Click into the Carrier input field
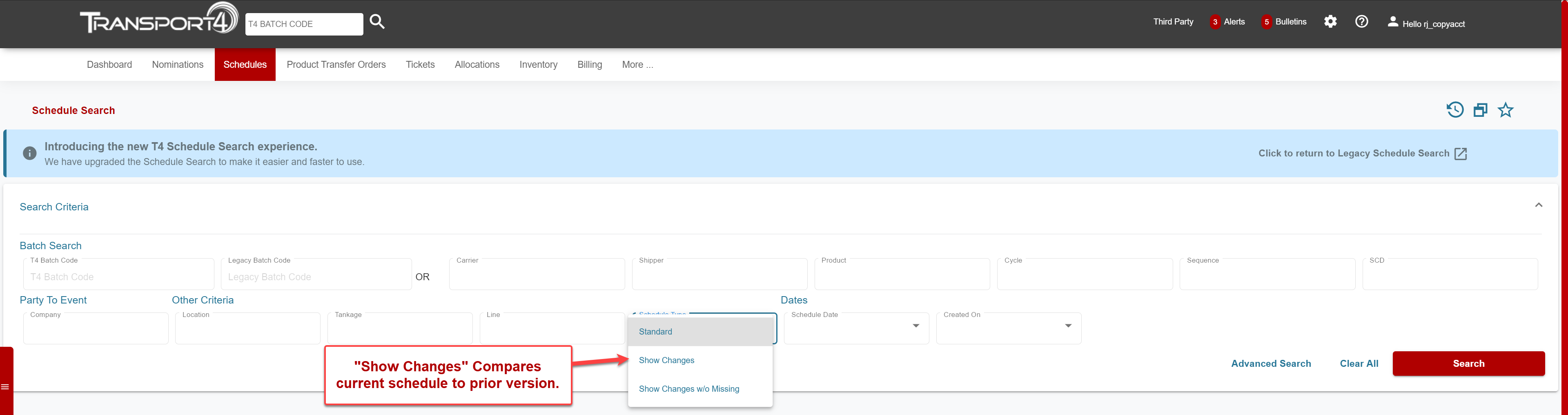The width and height of the screenshot is (1568, 415). [x=536, y=277]
